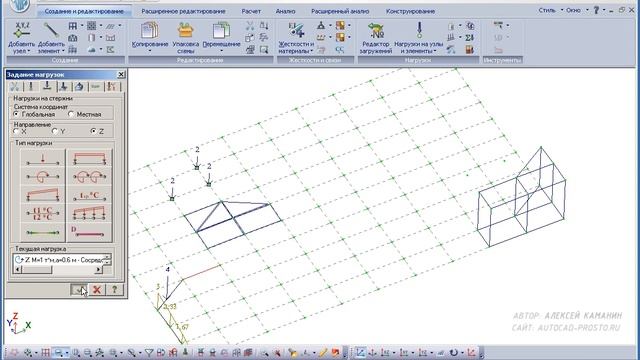
Task: Click the scissors cut icon in ribbon
Action: click(250, 26)
